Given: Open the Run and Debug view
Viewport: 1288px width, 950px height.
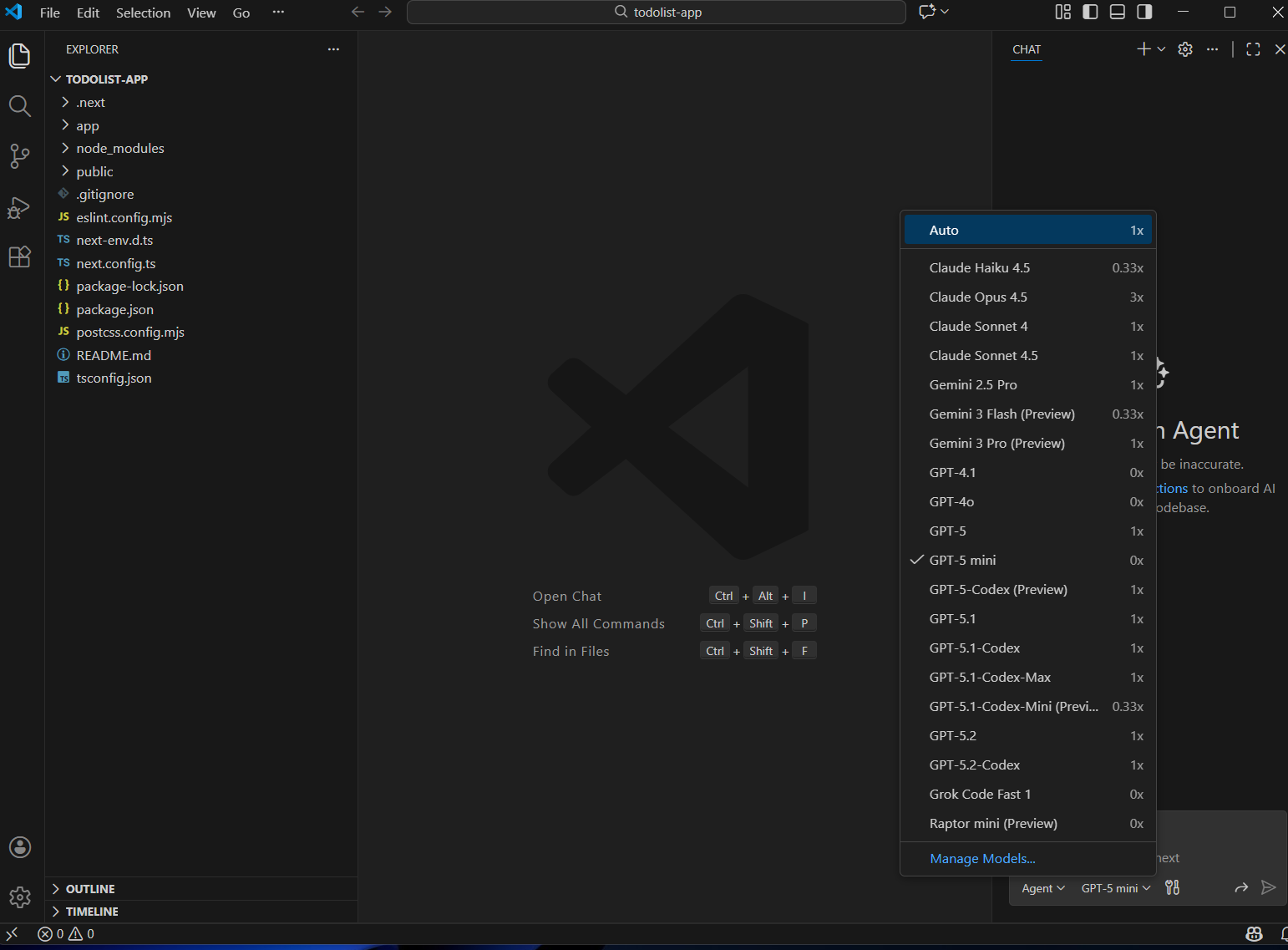Looking at the screenshot, I should tap(19, 206).
